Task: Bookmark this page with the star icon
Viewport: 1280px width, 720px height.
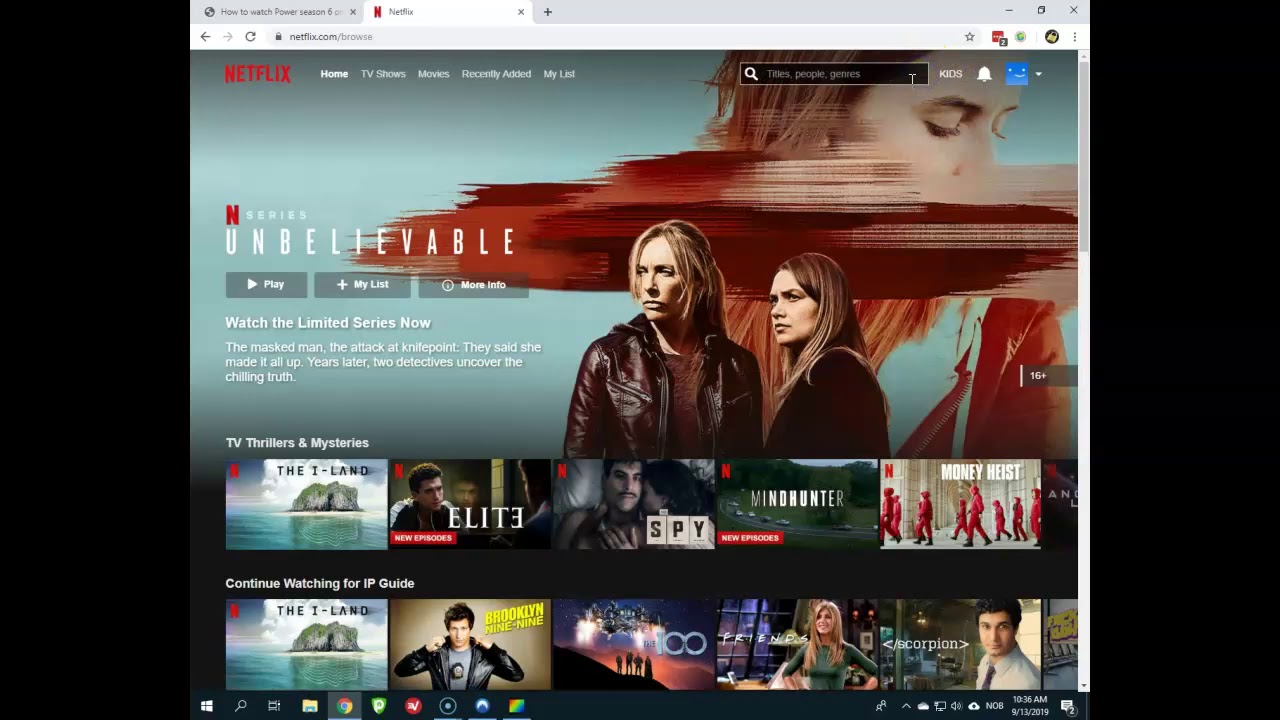Action: pyautogui.click(x=969, y=36)
